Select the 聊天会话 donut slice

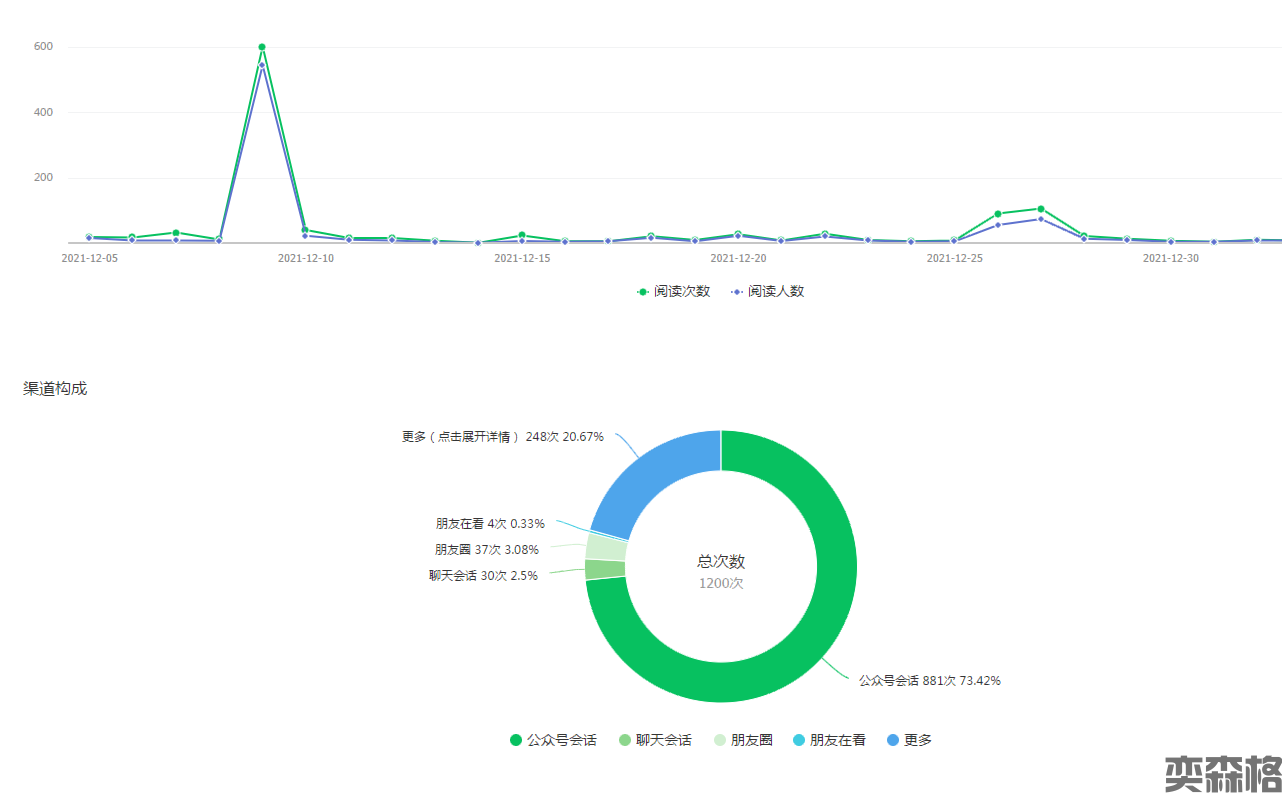point(605,569)
